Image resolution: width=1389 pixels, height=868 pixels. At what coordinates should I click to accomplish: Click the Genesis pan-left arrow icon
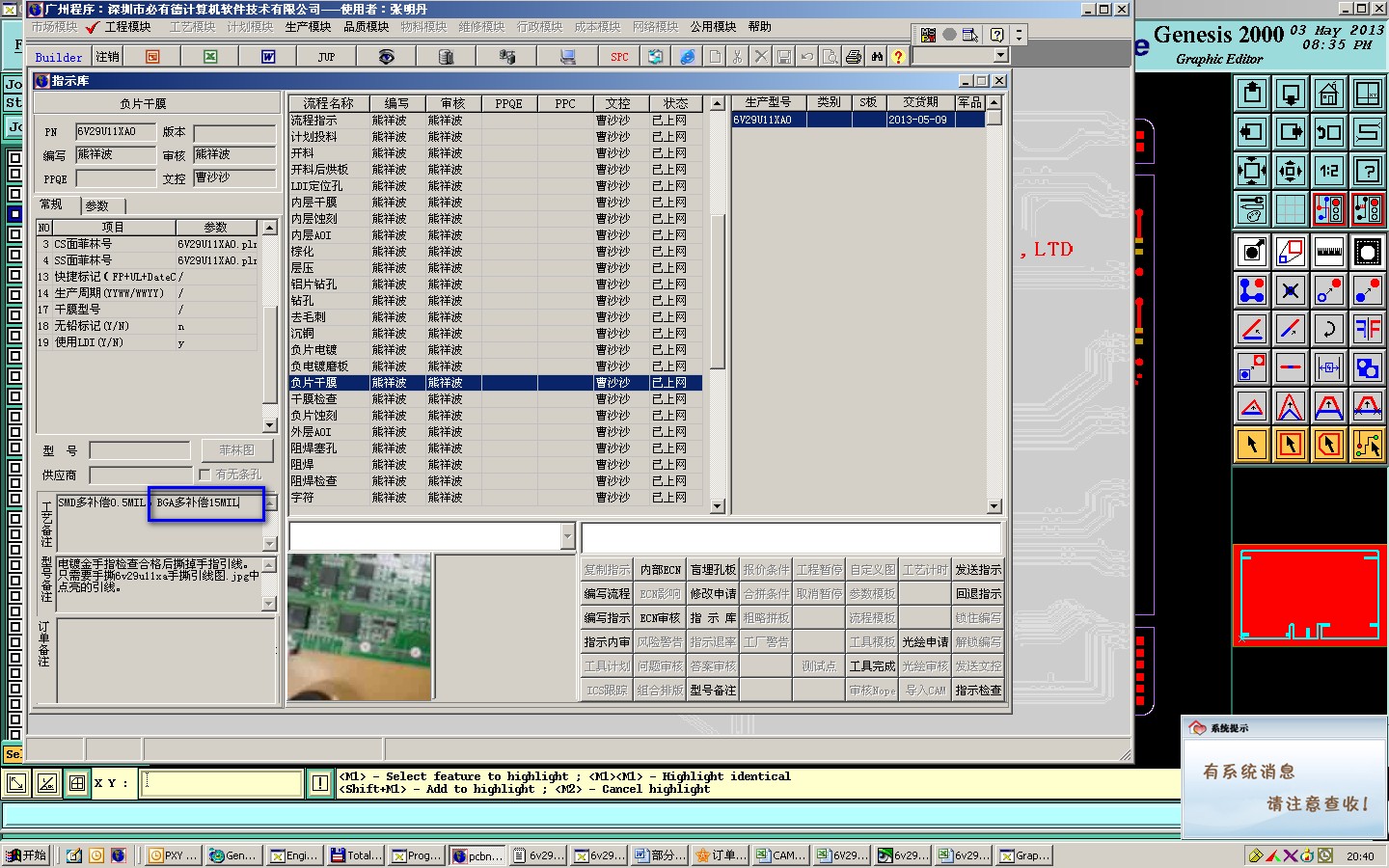coord(1251,132)
